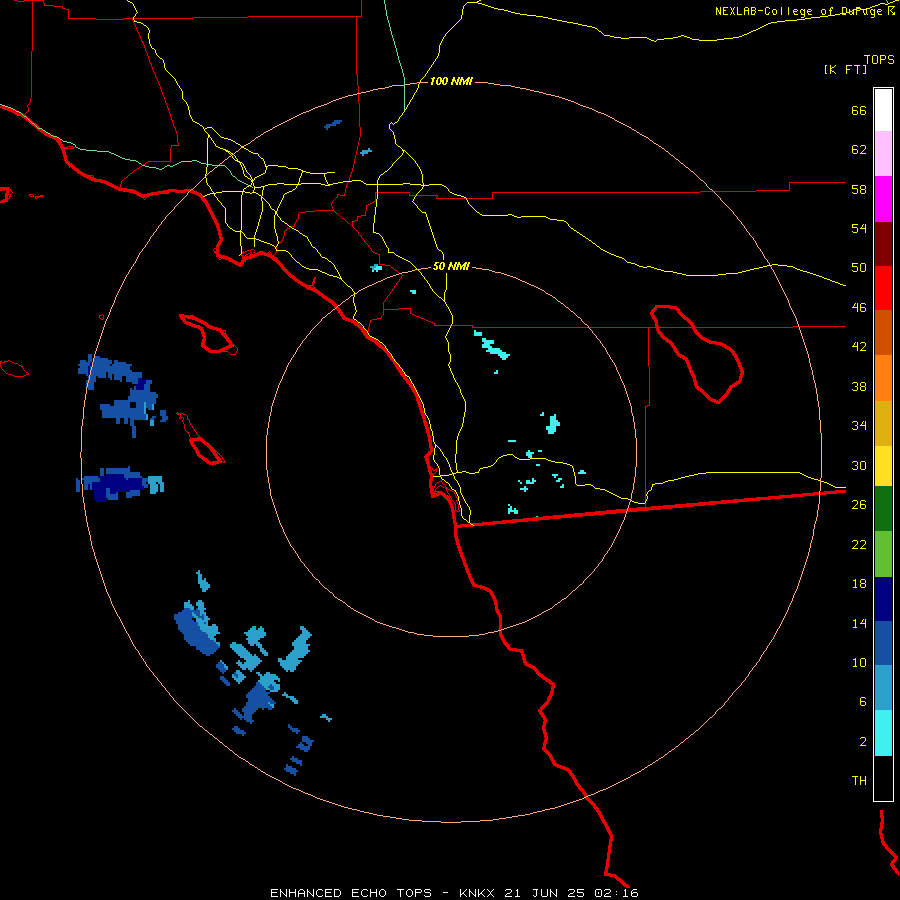Screen dimensions: 900x900
Task: Select the "14" legend value
Action: click(859, 623)
